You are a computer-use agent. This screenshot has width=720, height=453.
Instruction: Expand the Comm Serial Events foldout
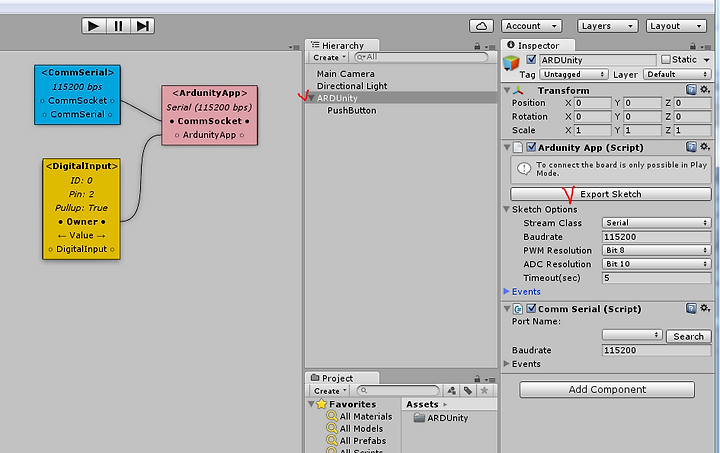click(x=506, y=364)
